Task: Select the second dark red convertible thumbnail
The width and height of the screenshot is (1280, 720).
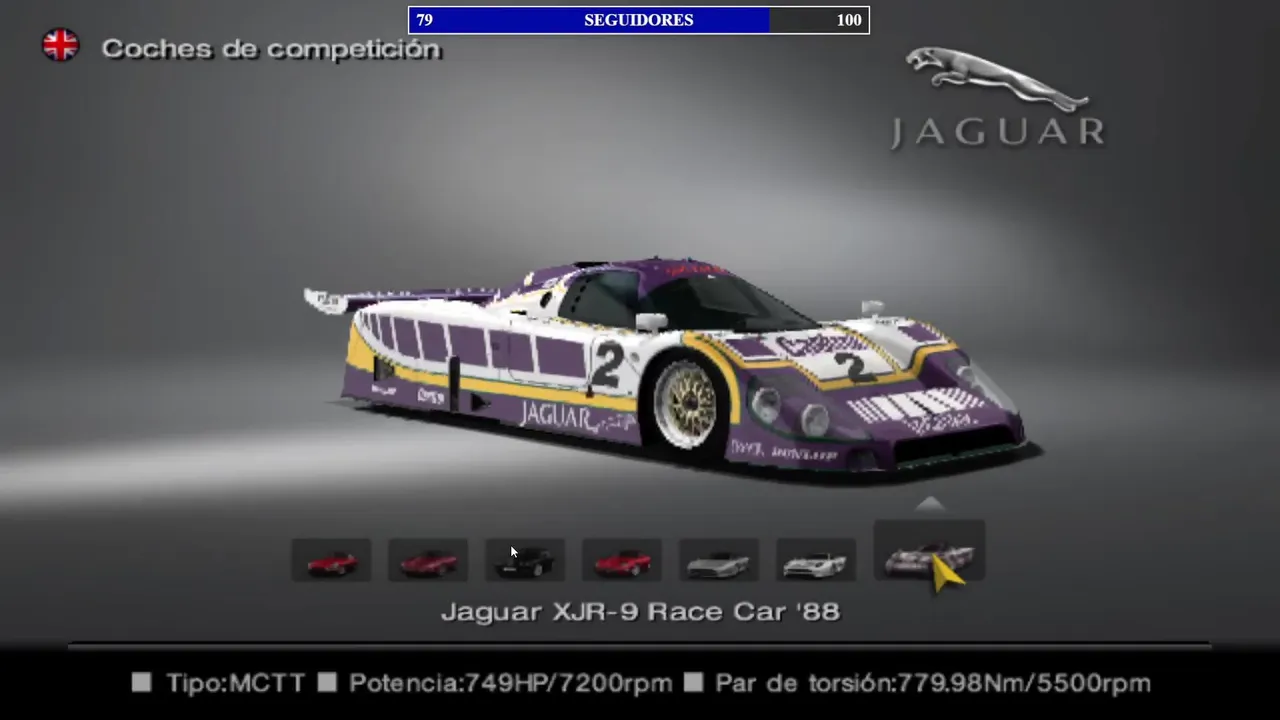Action: [x=428, y=560]
